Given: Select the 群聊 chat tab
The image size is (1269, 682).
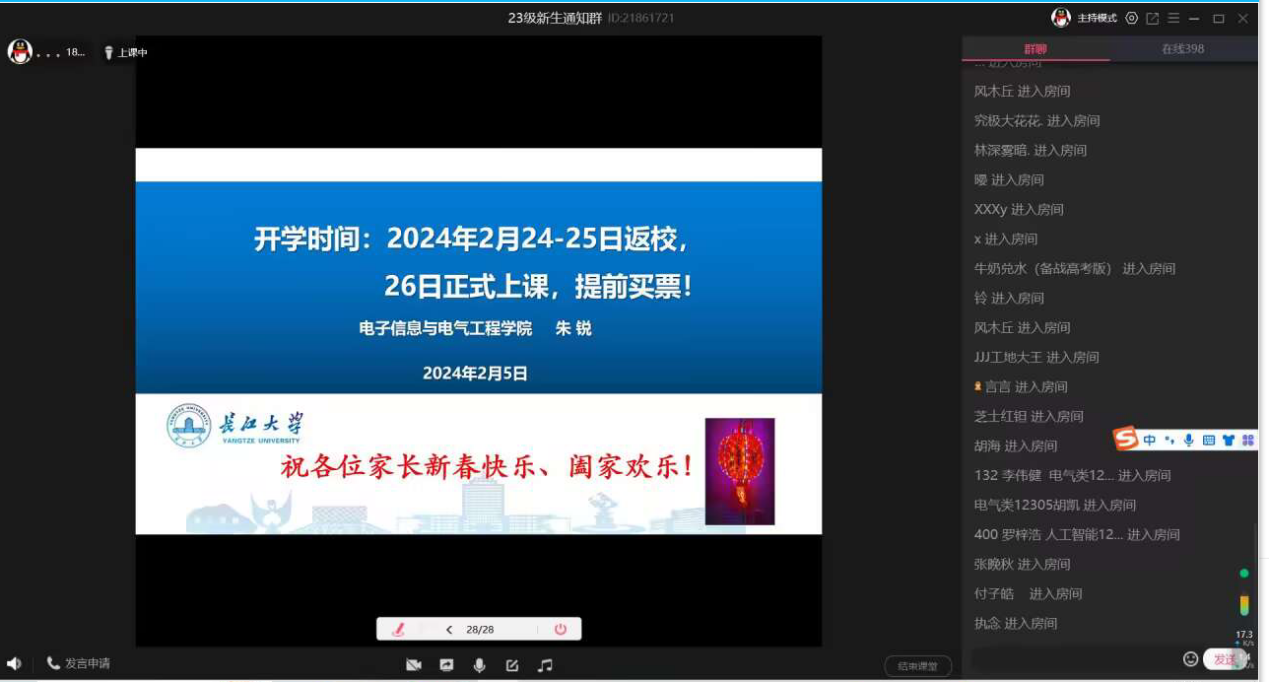Looking at the screenshot, I should point(1035,49).
